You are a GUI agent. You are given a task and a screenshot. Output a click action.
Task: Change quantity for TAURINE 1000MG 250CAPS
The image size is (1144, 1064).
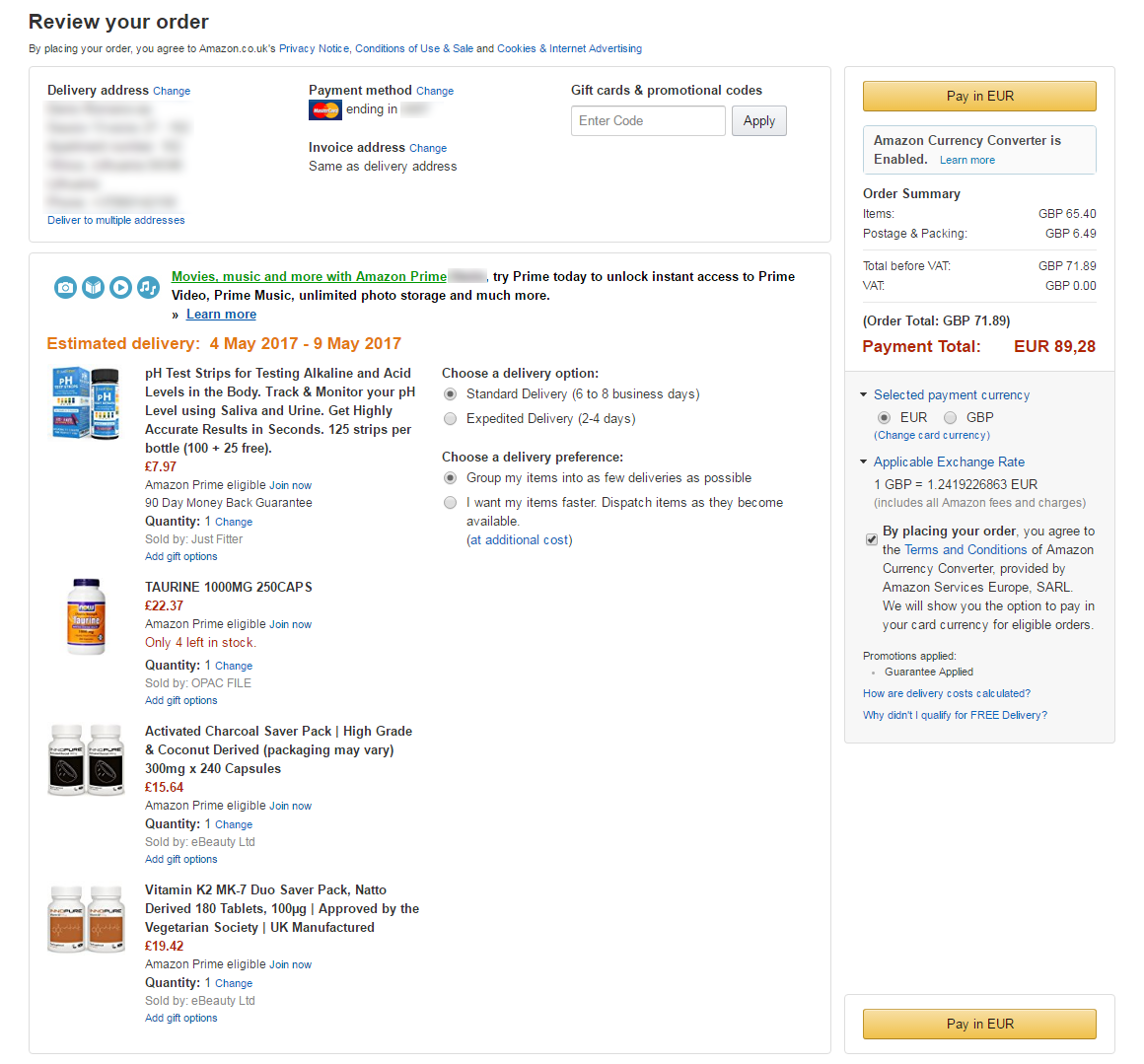[x=234, y=666]
